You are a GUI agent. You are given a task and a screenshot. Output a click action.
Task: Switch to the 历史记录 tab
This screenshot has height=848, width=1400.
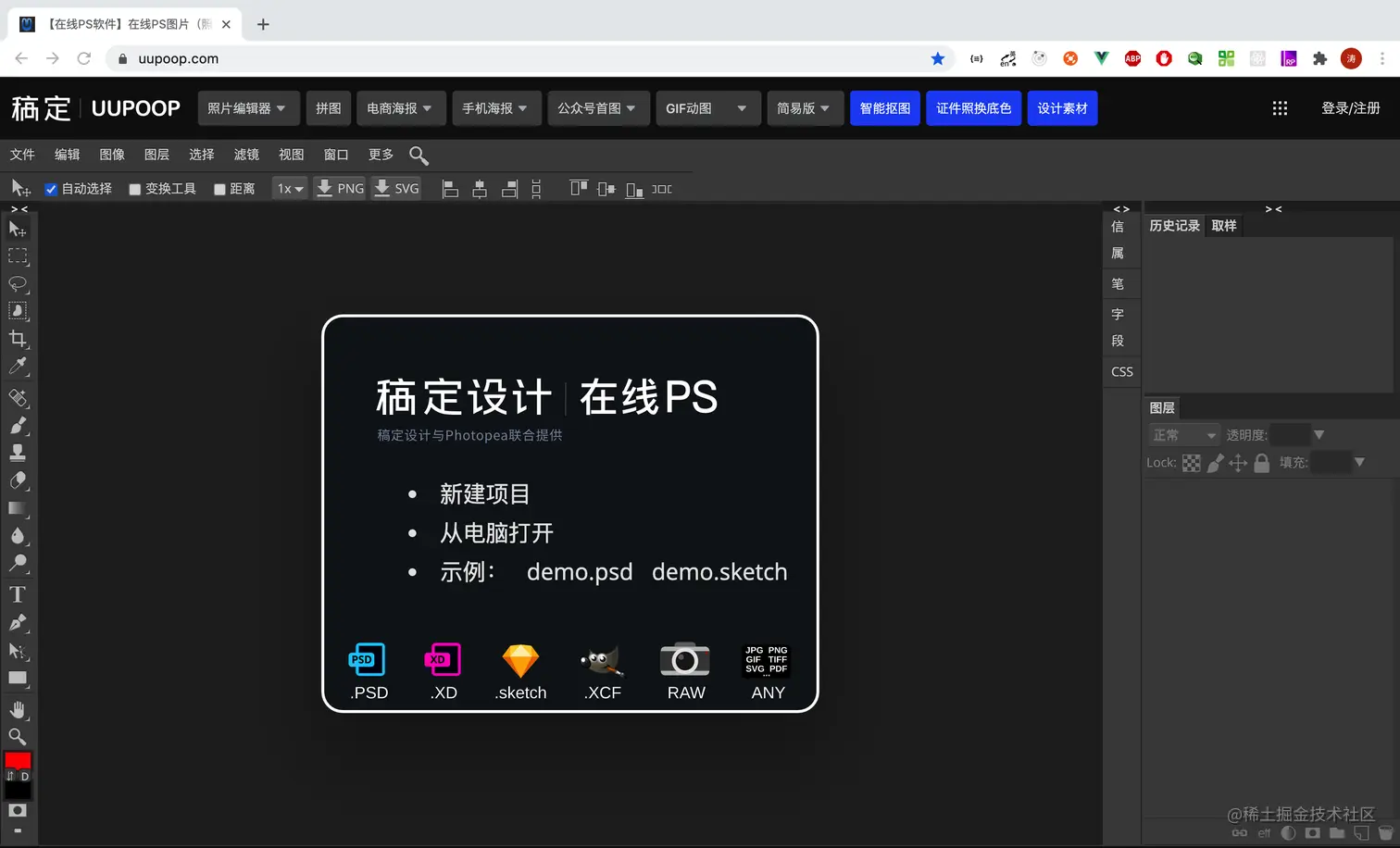click(x=1174, y=226)
